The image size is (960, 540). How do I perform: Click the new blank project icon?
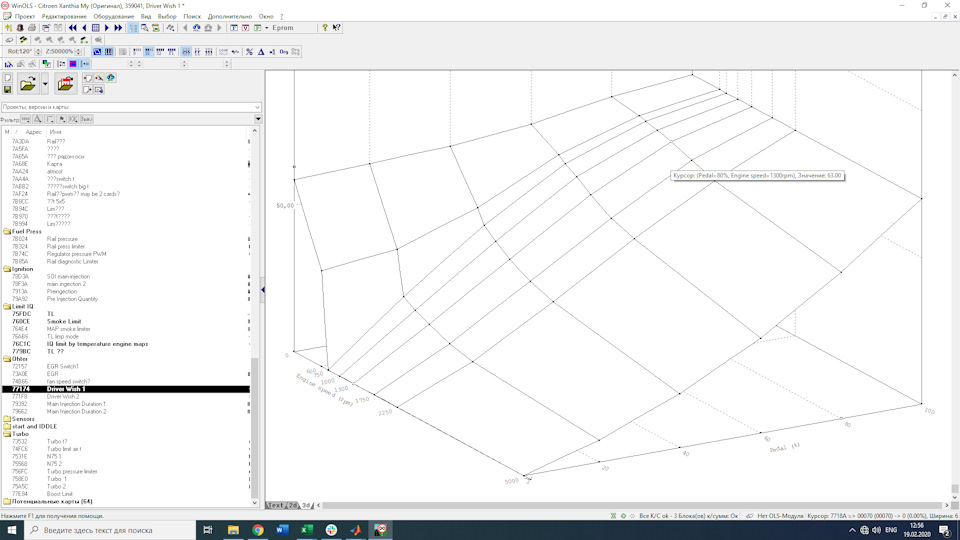[7, 78]
